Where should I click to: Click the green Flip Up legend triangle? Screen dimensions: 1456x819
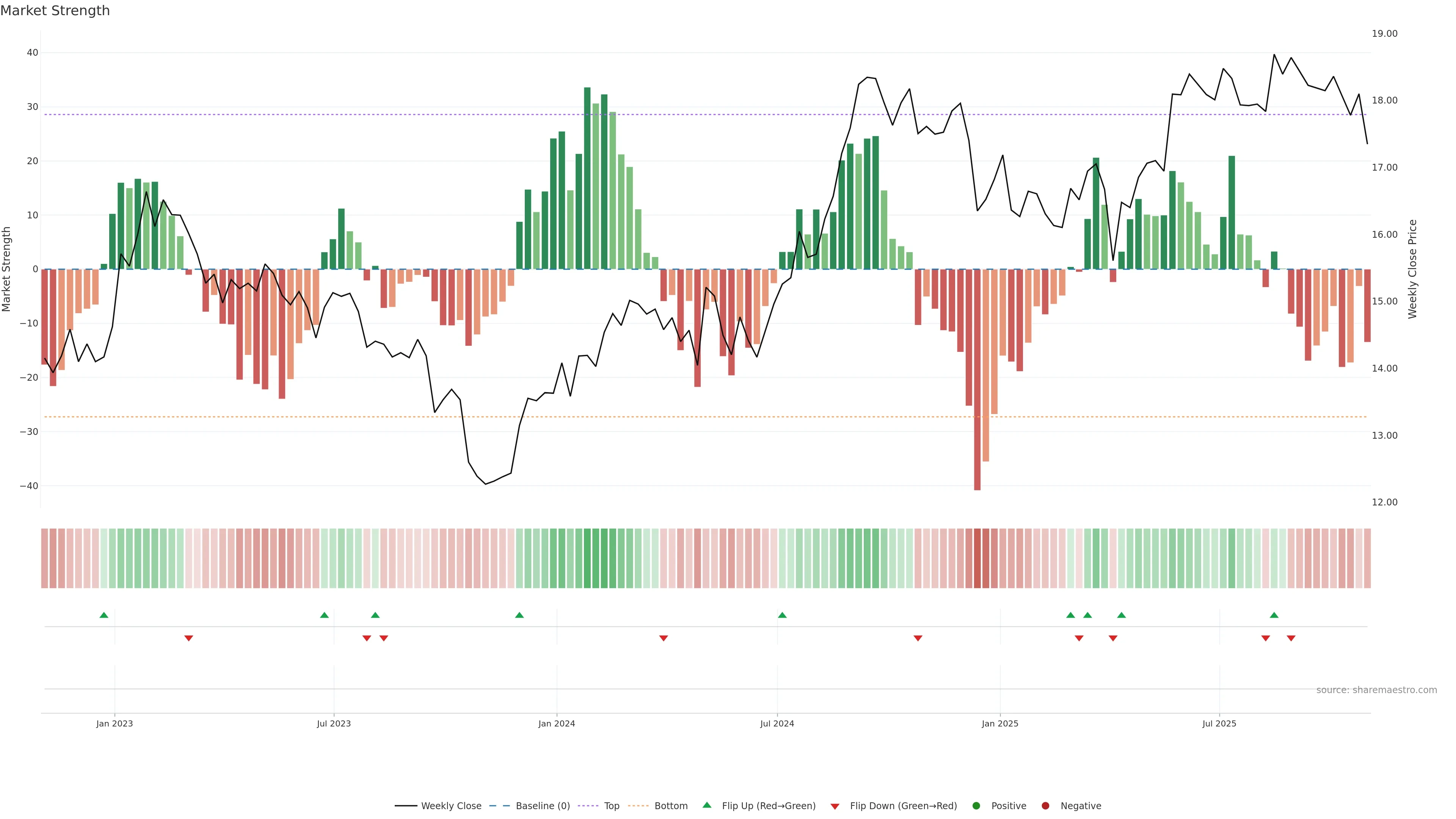[706, 805]
